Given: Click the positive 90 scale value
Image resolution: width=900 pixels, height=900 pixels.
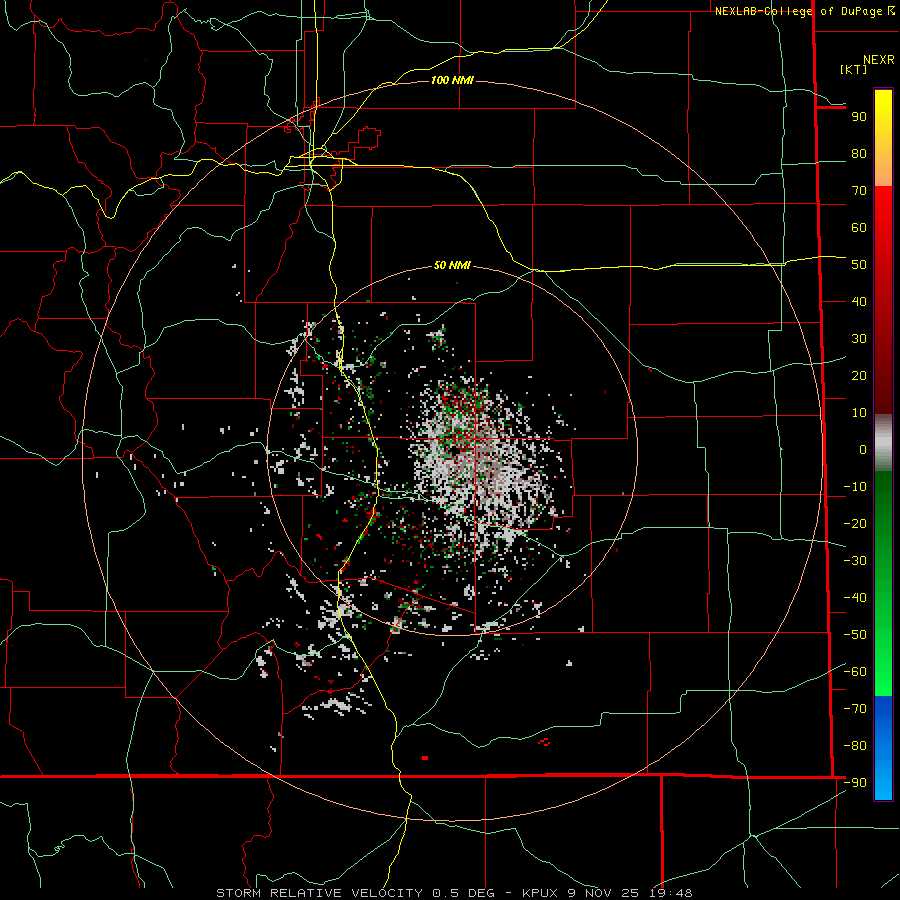Looking at the screenshot, I should click(859, 117).
